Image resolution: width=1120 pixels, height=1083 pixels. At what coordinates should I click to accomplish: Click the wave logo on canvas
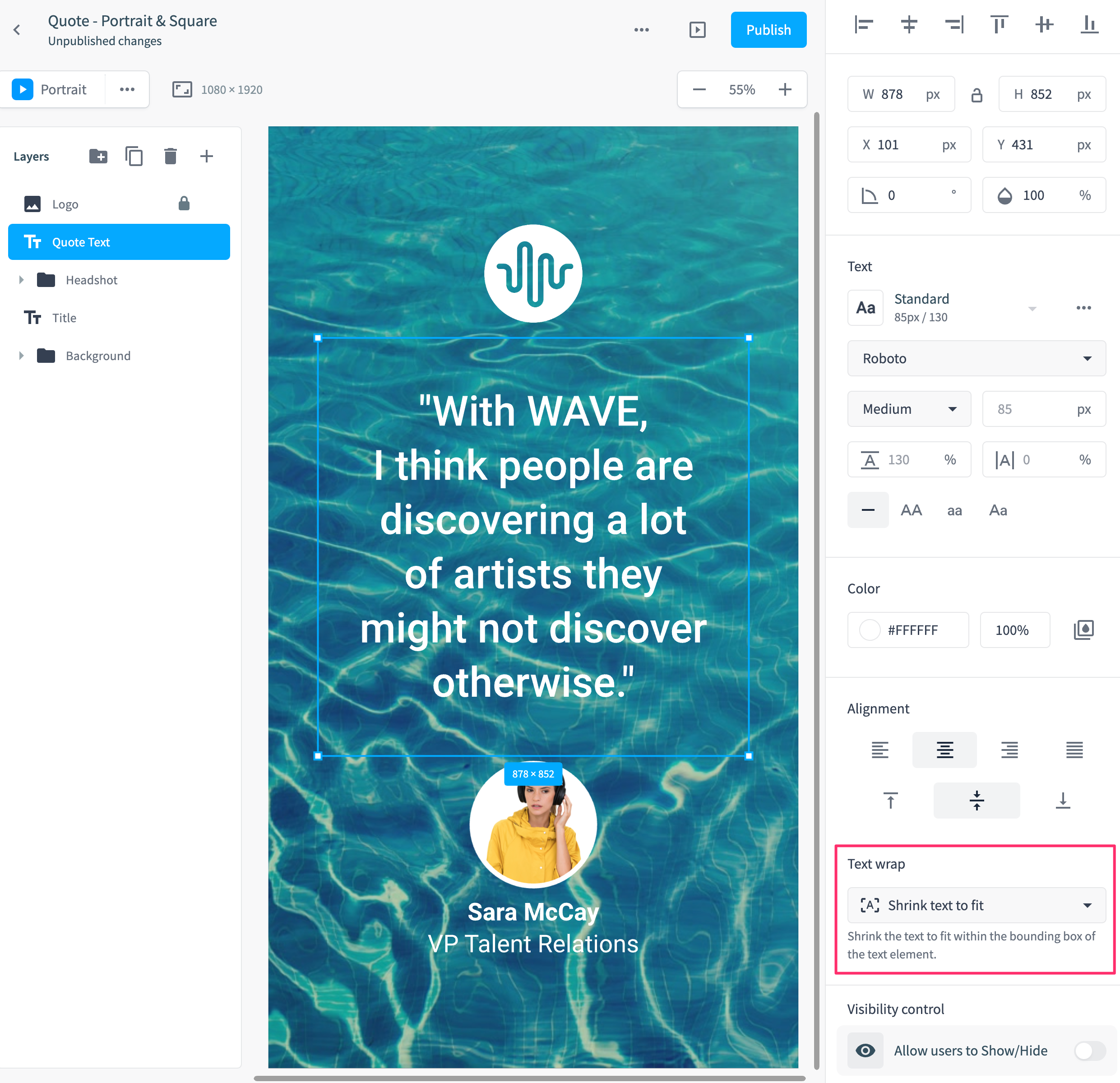[x=533, y=274]
